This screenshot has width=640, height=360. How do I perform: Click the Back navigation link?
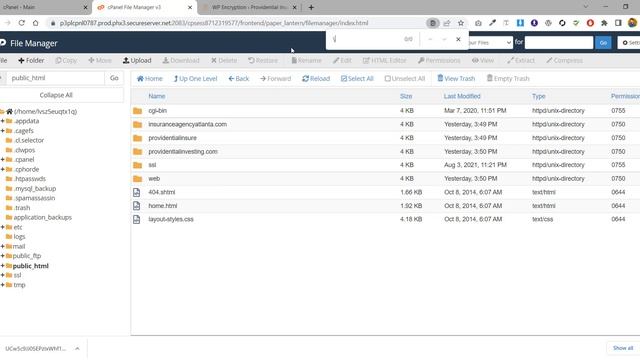tap(239, 79)
